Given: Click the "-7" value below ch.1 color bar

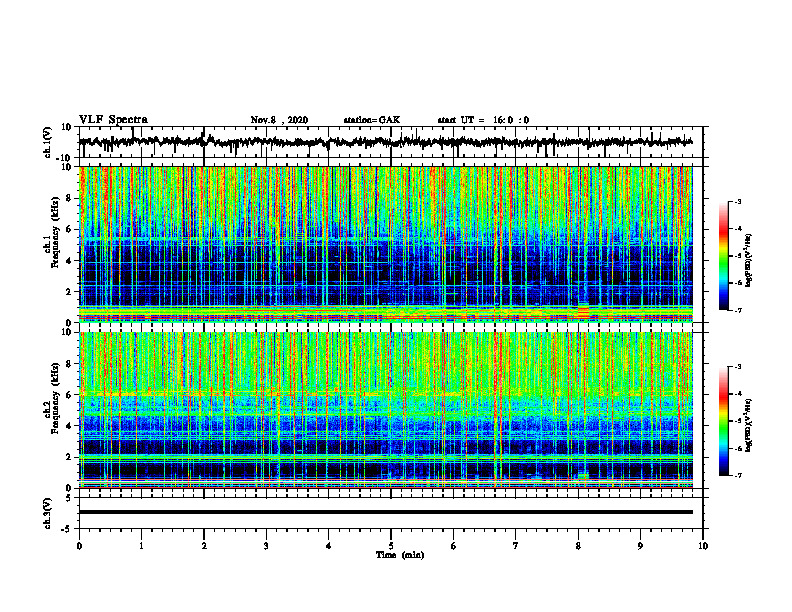Looking at the screenshot, I should 737,310.
